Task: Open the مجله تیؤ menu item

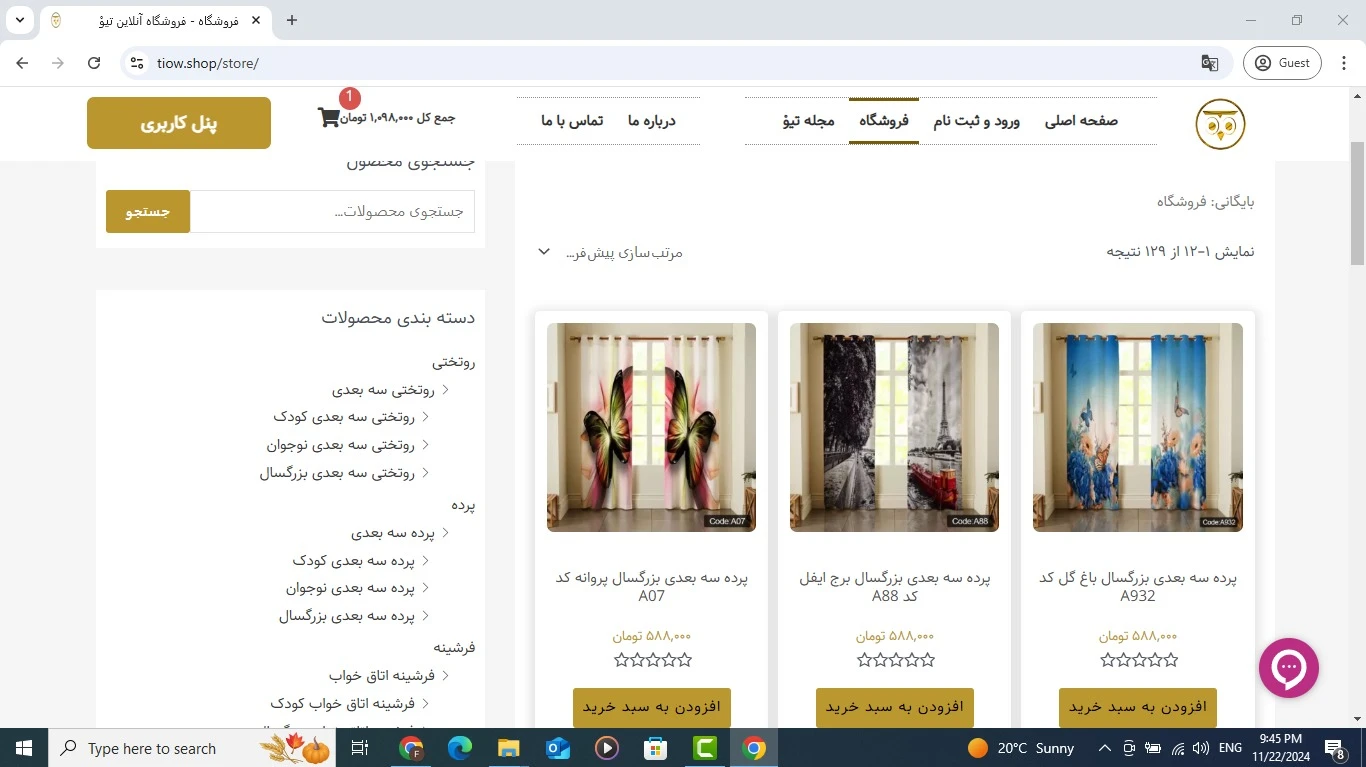Action: pos(808,121)
